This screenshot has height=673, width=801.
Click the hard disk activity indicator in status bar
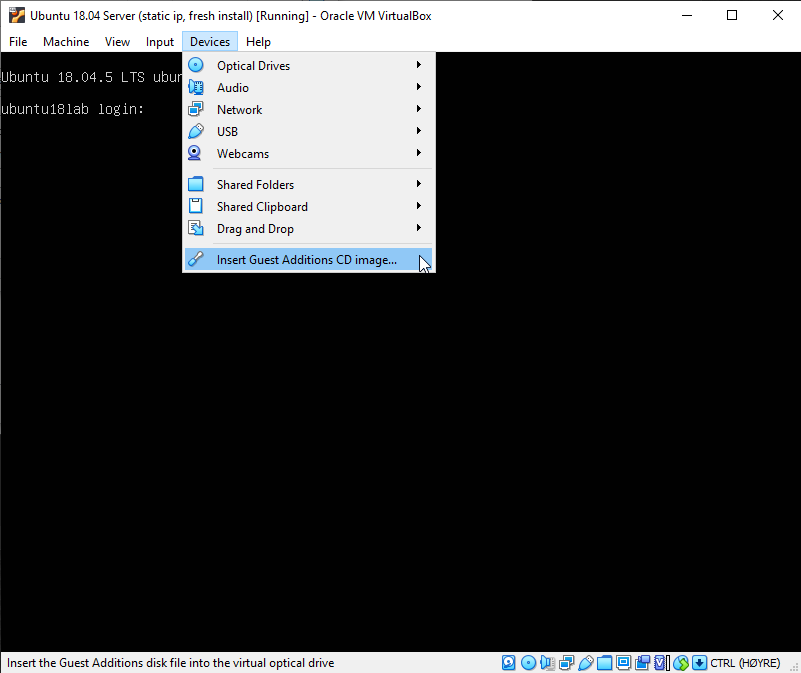pos(508,663)
